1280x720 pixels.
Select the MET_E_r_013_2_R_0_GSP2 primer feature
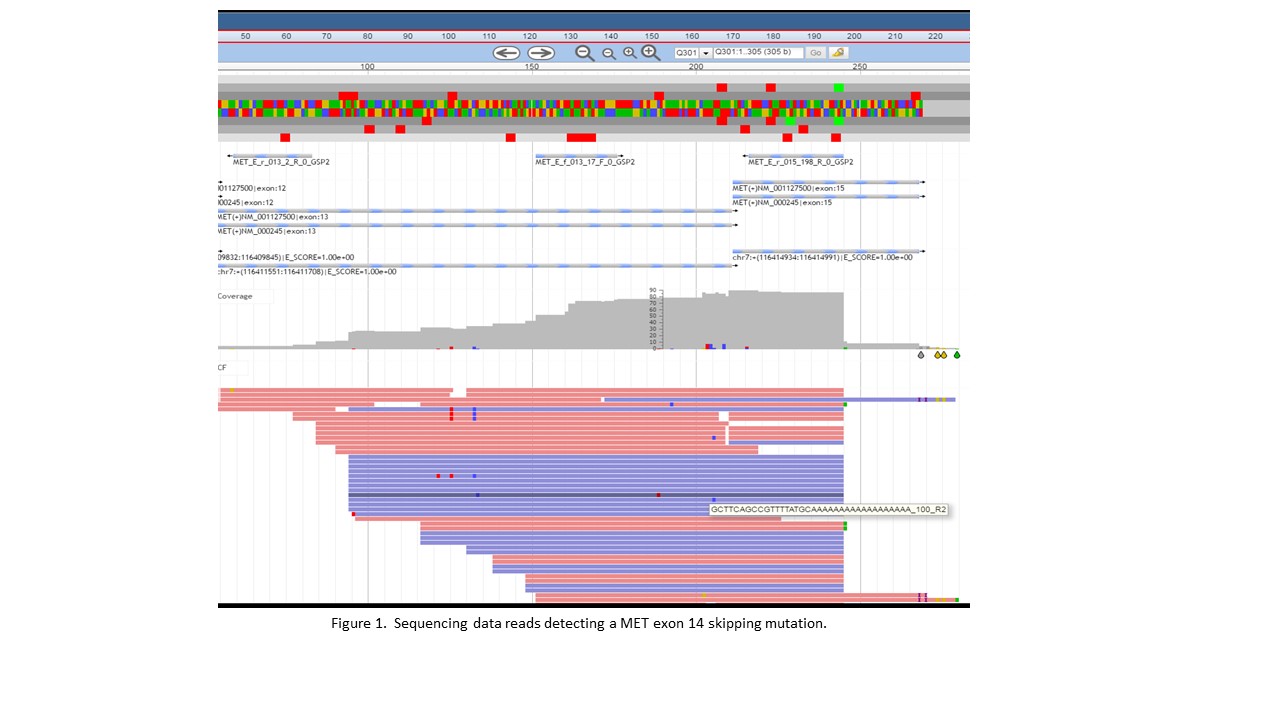tap(281, 161)
